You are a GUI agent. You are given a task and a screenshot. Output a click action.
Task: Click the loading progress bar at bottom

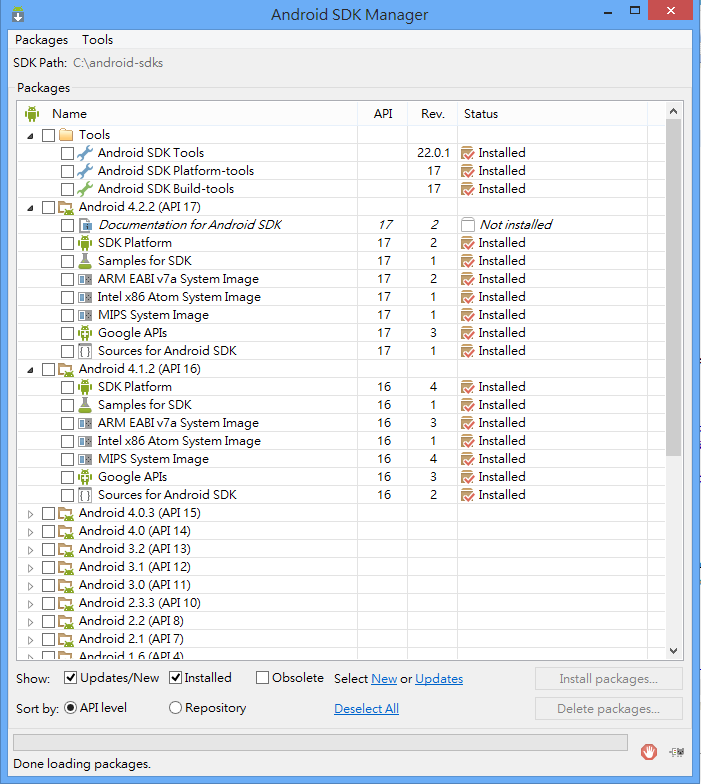(x=320, y=742)
